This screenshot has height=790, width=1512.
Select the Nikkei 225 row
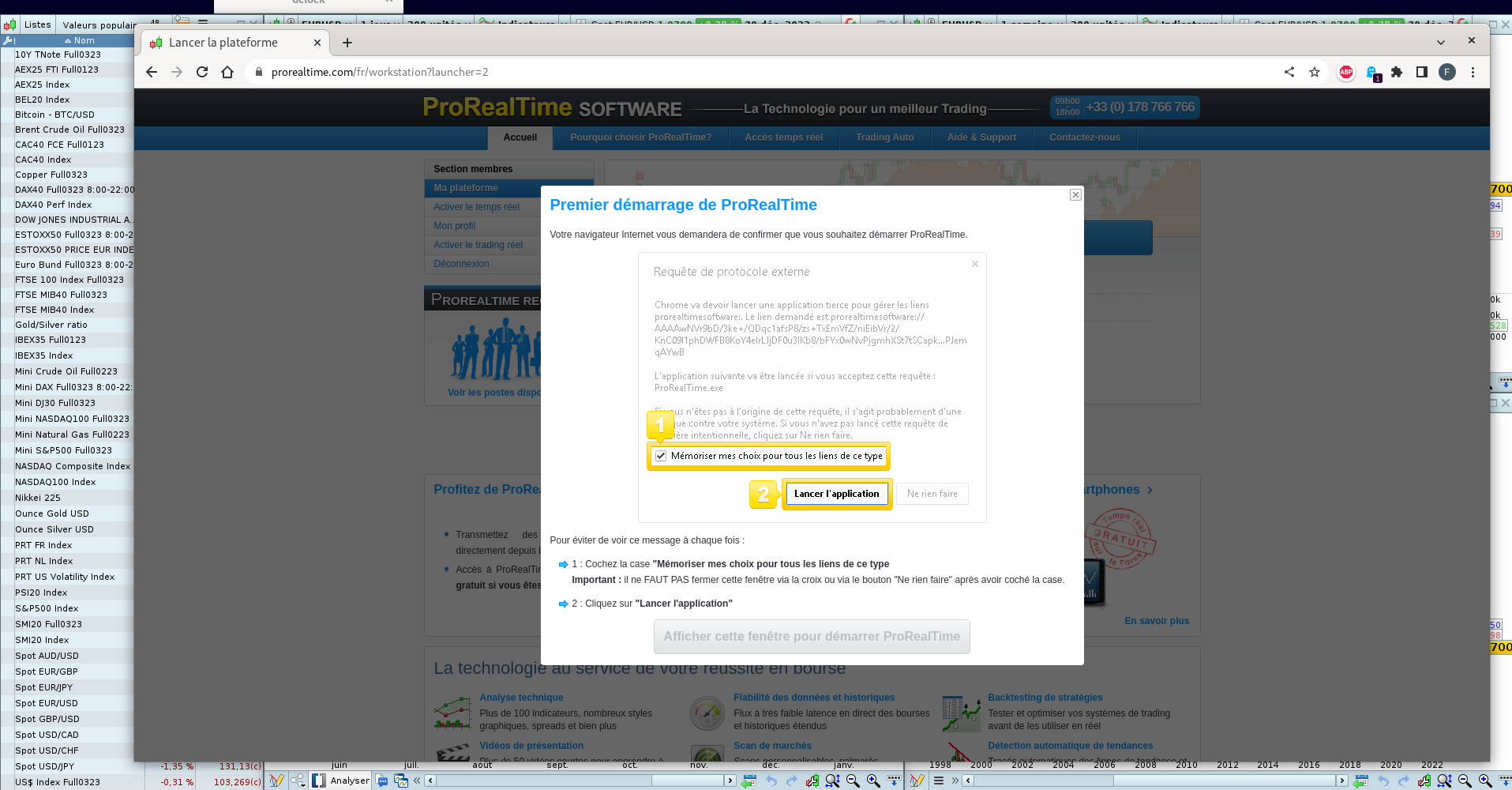pyautogui.click(x=67, y=498)
